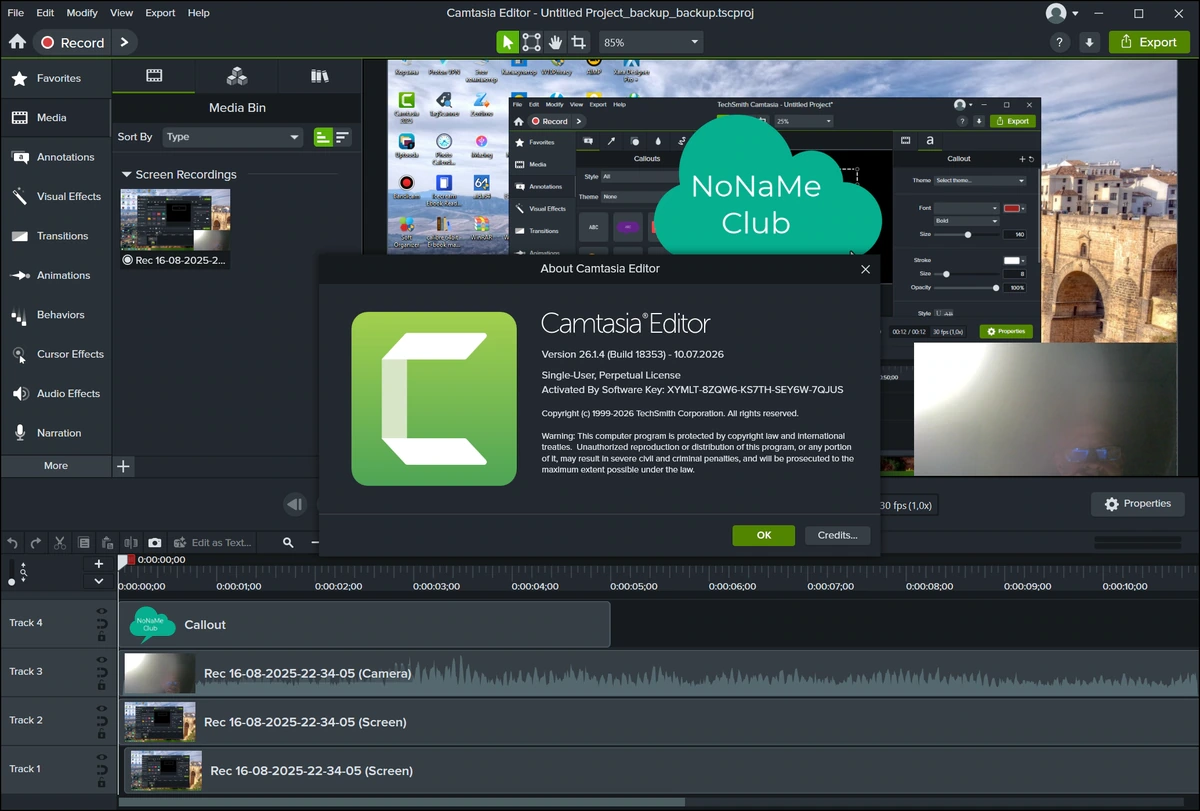Split clip at the playhead
The image size is (1200, 811).
[x=131, y=543]
